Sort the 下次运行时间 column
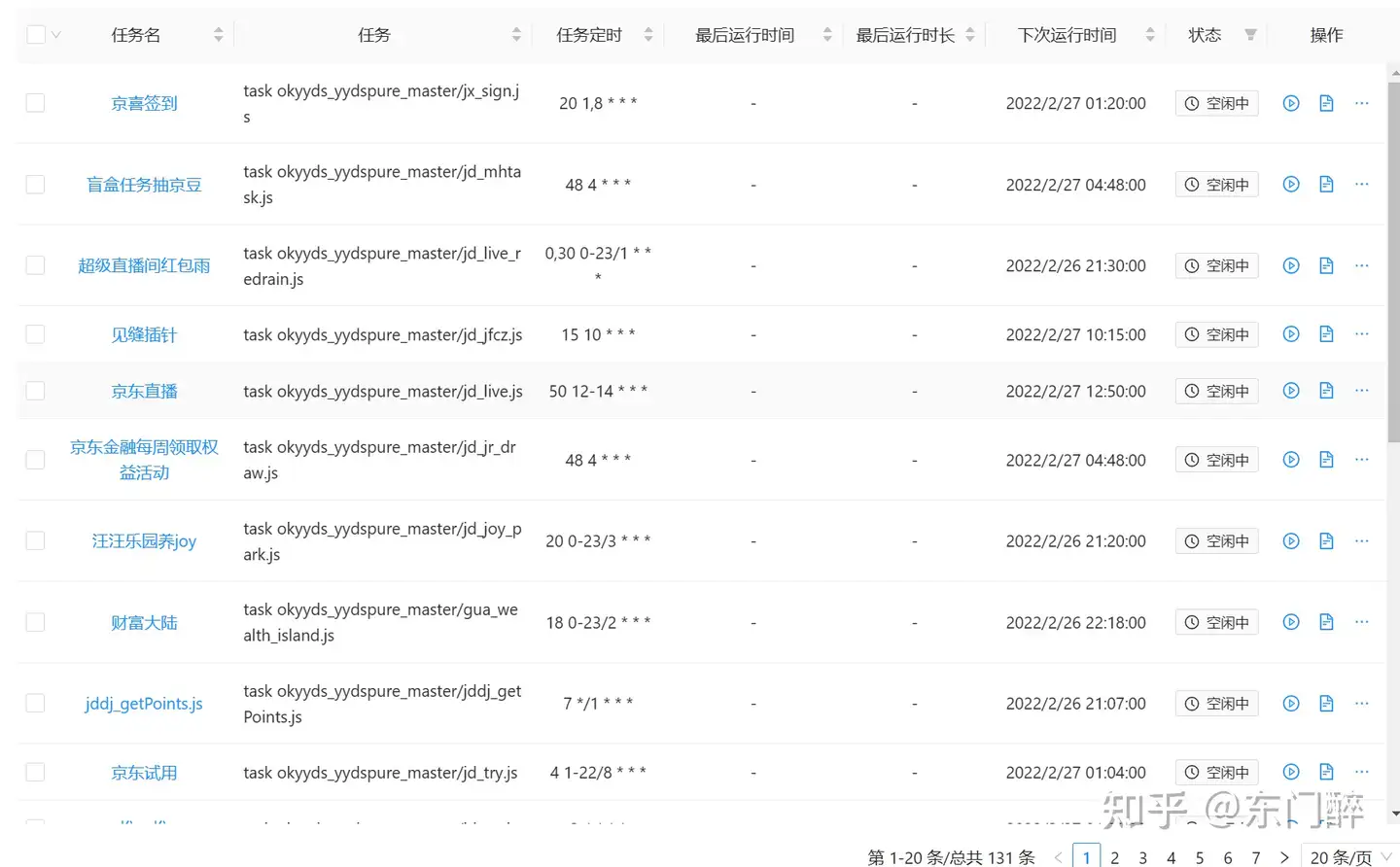The image size is (1400, 867). (x=1150, y=34)
